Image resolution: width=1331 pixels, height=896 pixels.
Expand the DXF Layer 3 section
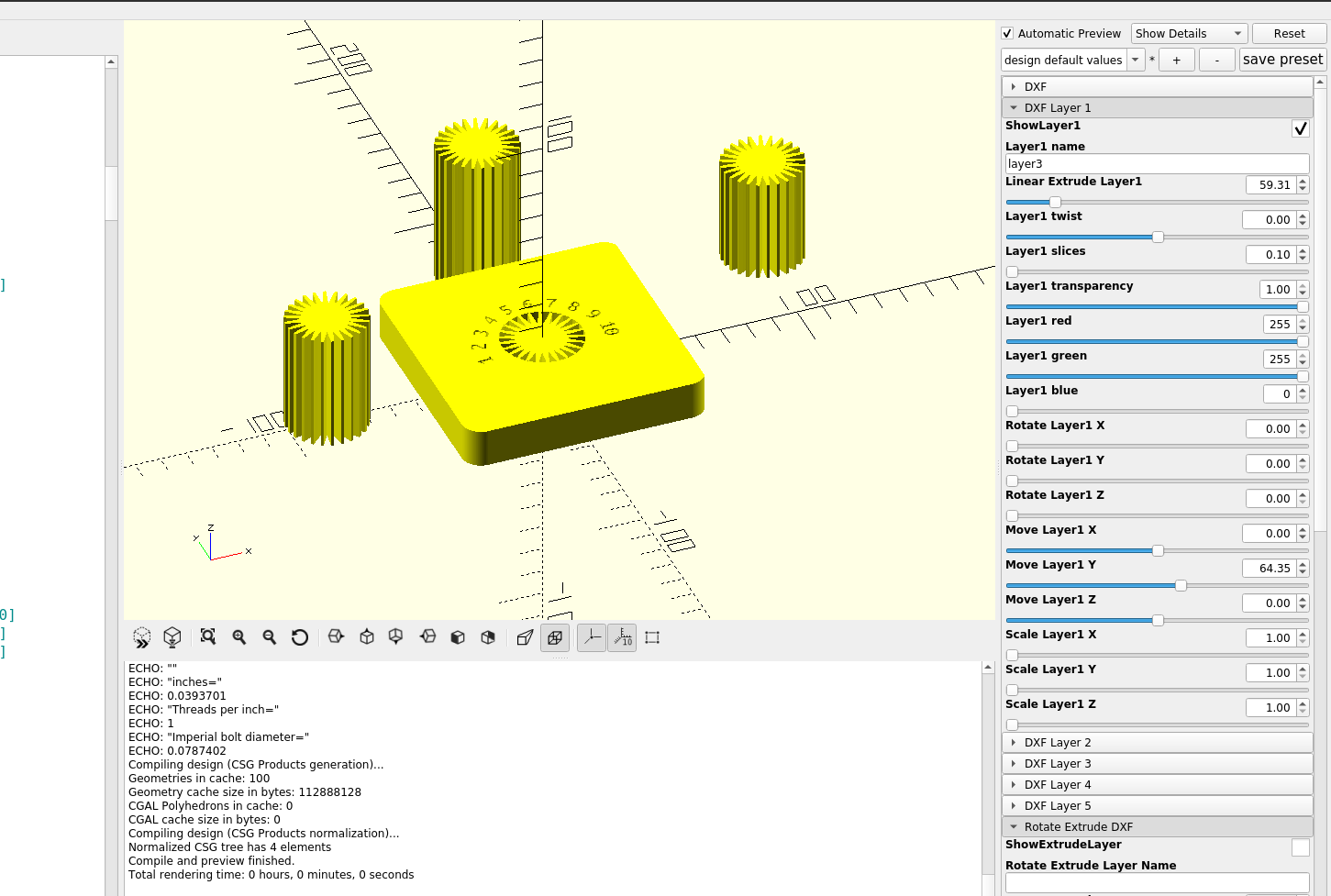(1158, 764)
